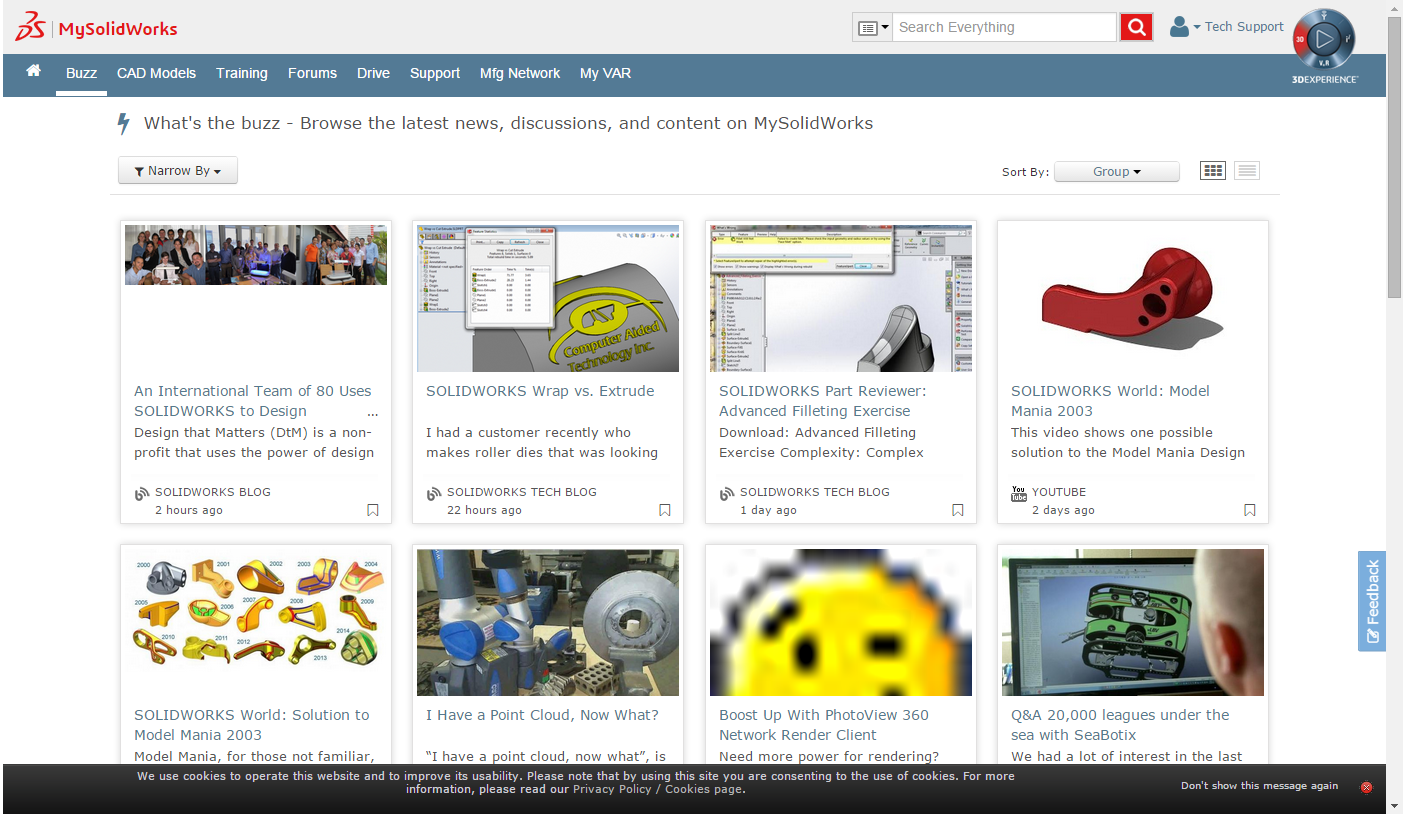The height and width of the screenshot is (814, 1407).
Task: Open the Sort By Group dropdown
Action: pos(1117,172)
